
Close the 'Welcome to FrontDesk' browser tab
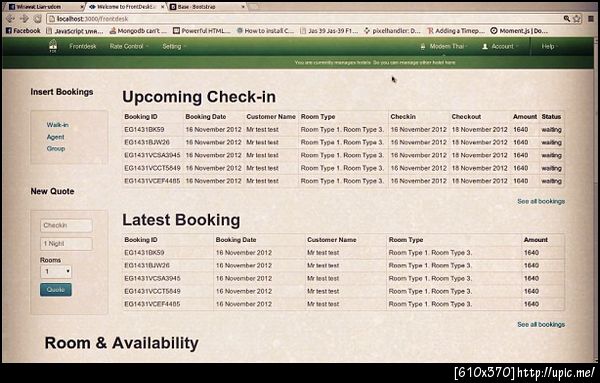[x=163, y=7]
